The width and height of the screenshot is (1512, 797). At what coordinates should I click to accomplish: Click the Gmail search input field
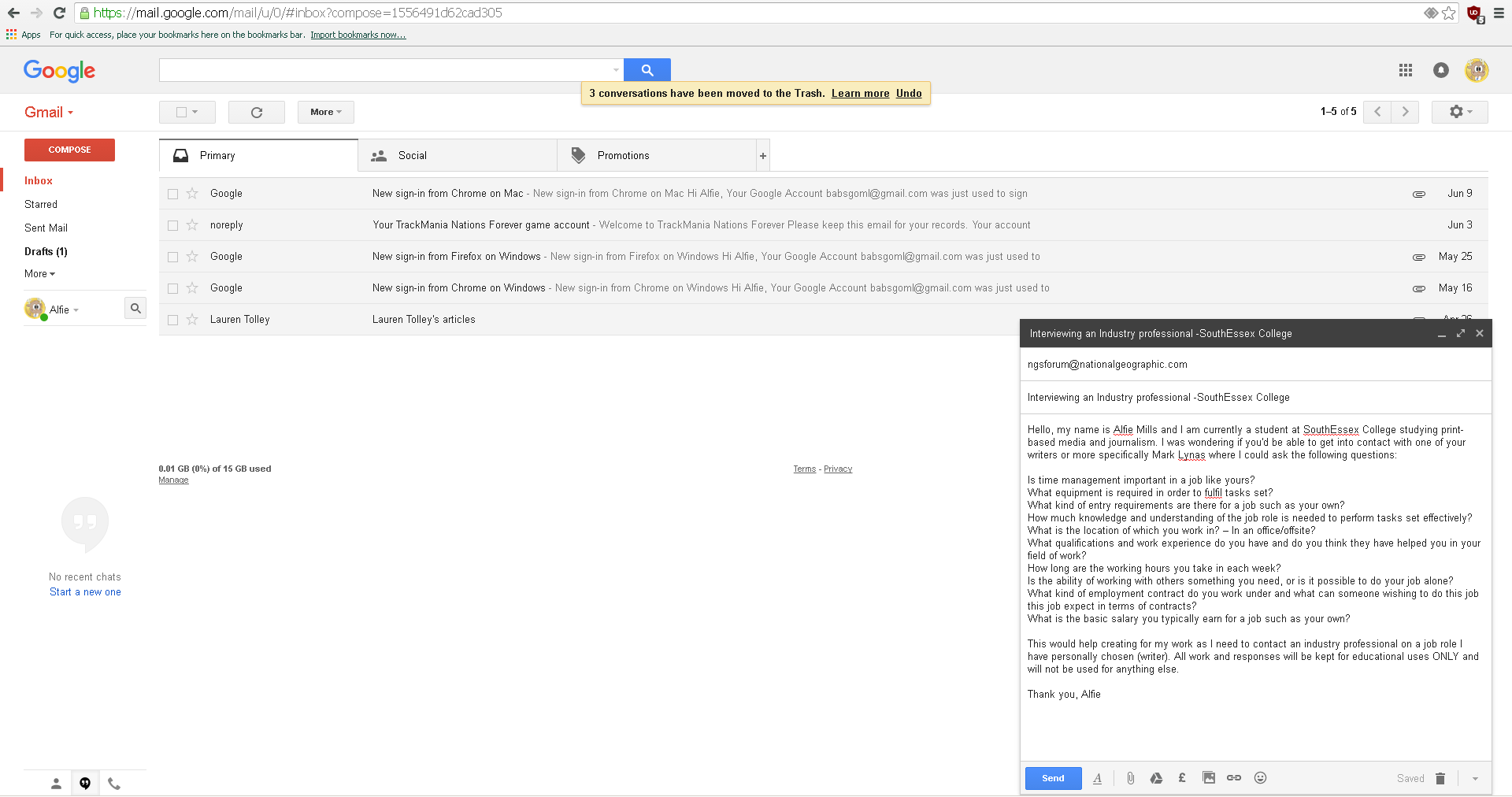pos(386,70)
